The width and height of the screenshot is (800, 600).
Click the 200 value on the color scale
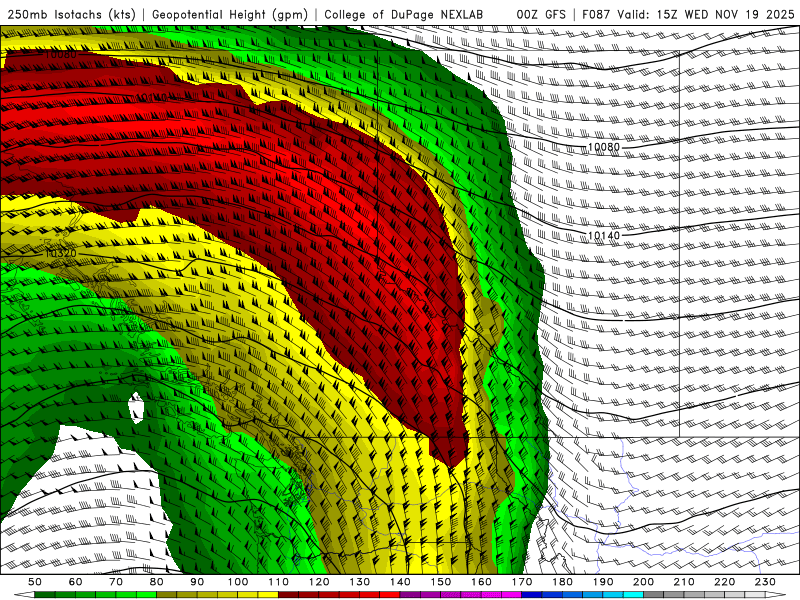pos(643,582)
